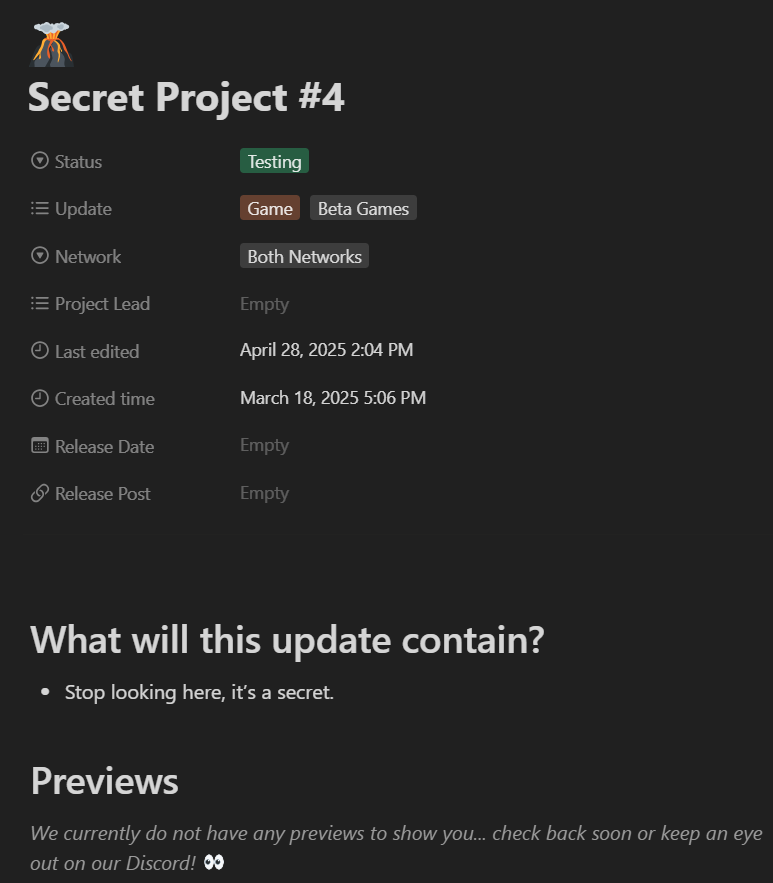Viewport: 773px width, 883px height.
Task: Click the Network property select icon
Action: coord(39,256)
